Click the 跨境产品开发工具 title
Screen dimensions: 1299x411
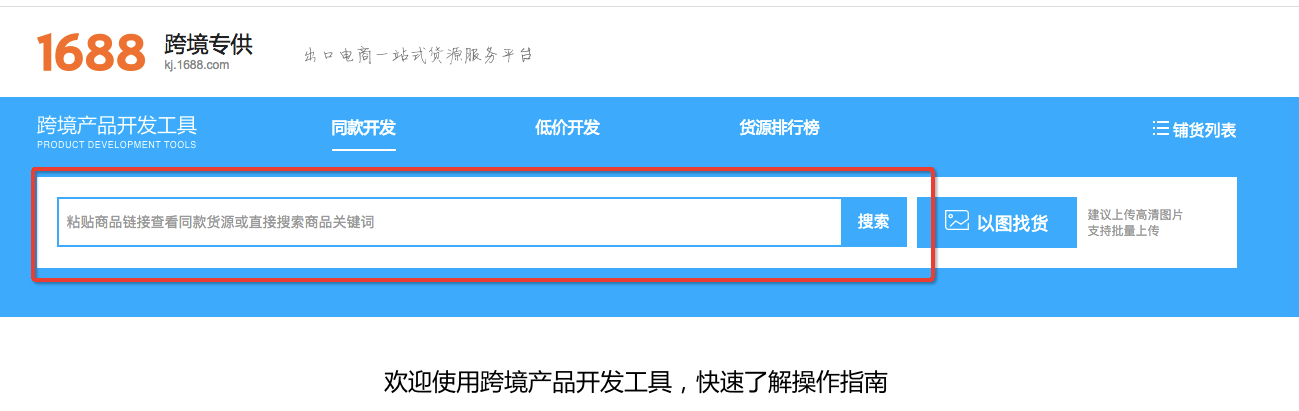tap(117, 125)
